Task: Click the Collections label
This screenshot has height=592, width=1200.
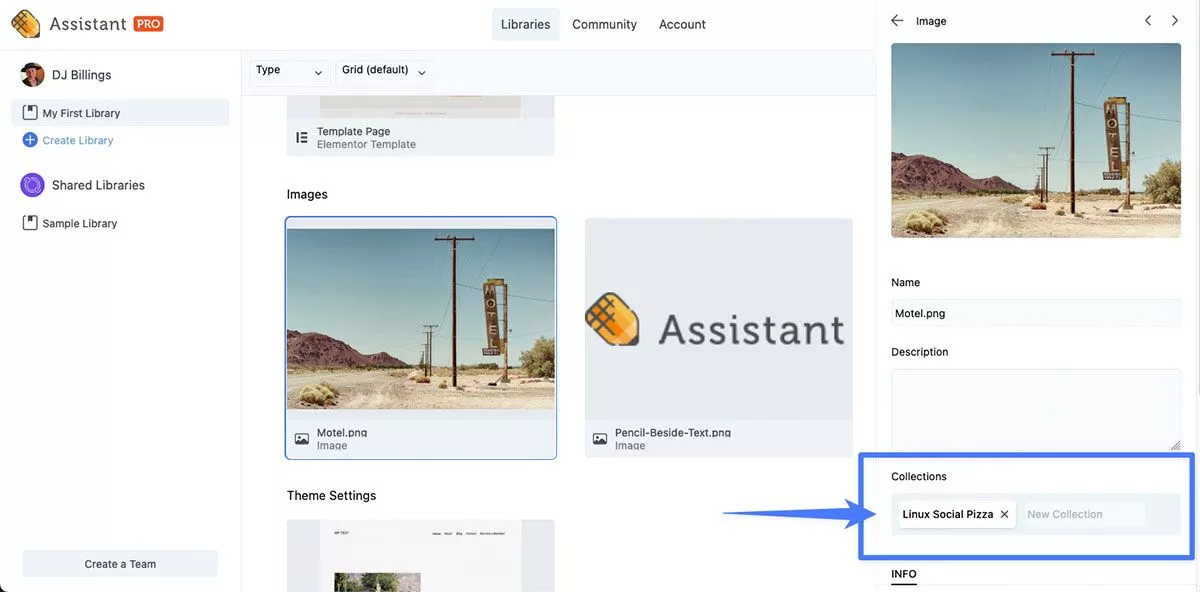Action: 919,477
